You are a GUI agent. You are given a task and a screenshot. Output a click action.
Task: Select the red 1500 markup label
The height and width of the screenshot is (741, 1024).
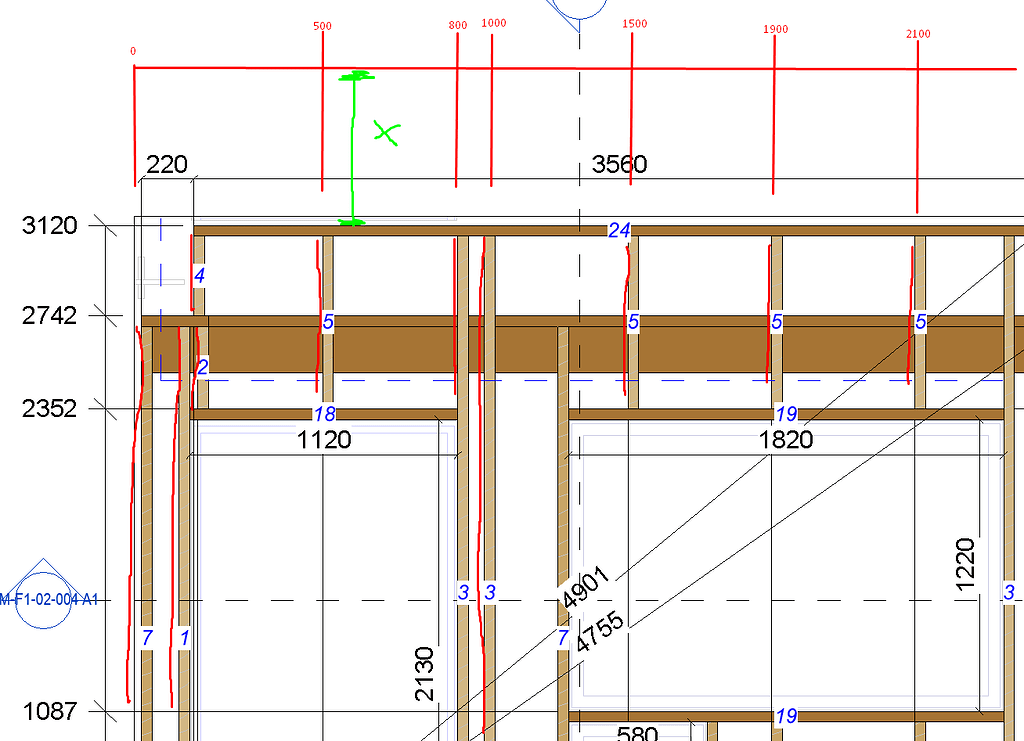pos(634,24)
